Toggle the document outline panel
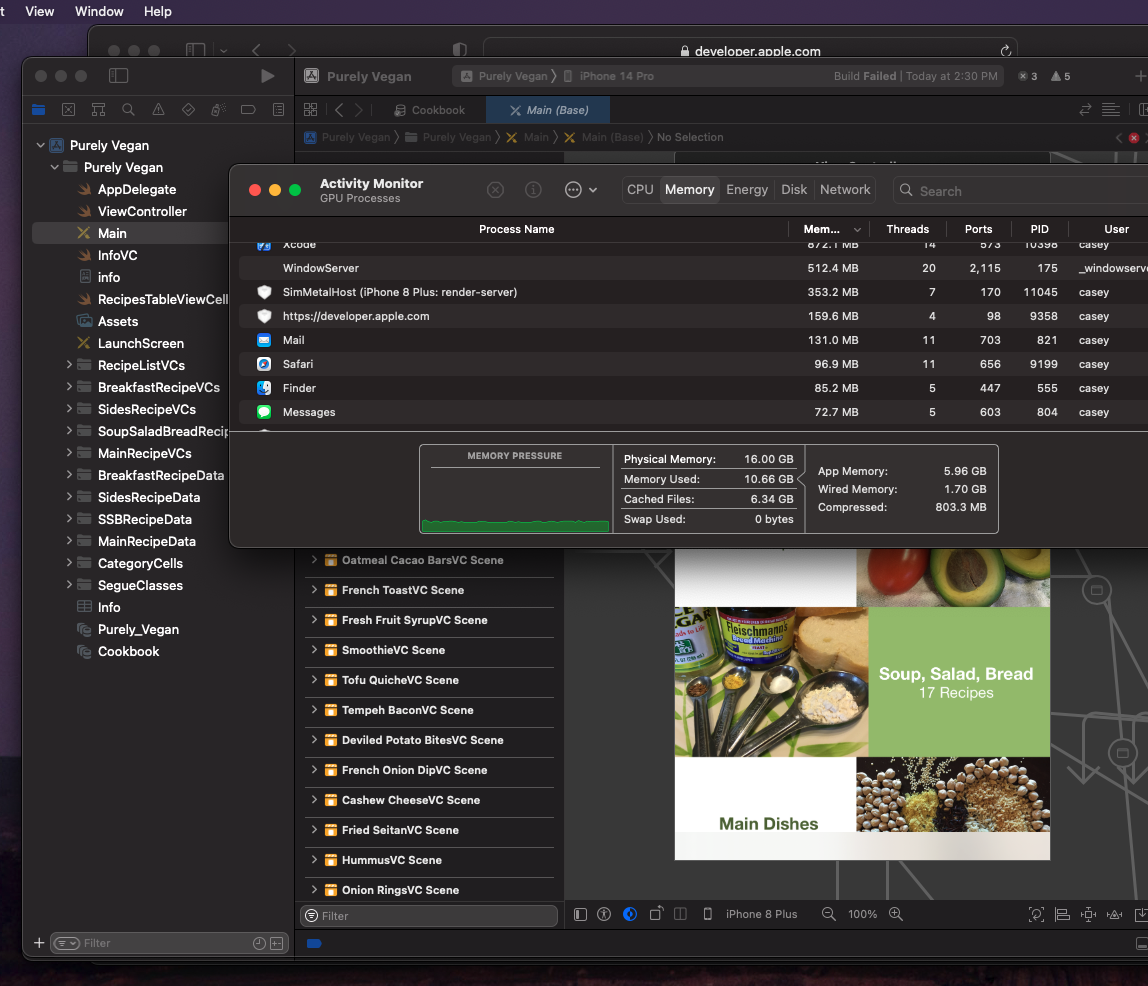The height and width of the screenshot is (986, 1148). [581, 914]
